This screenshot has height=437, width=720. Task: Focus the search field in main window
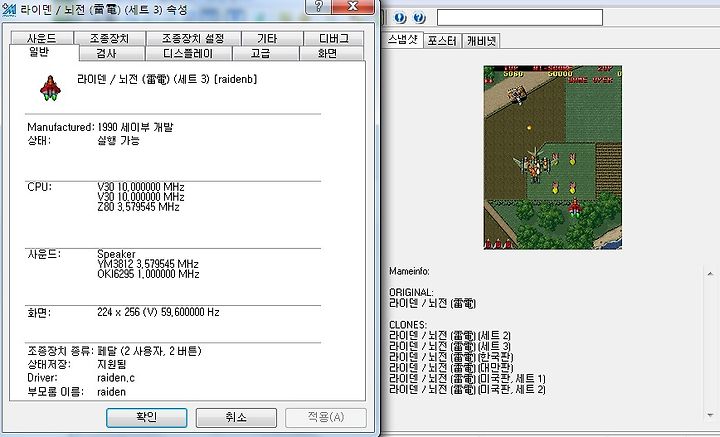(519, 17)
